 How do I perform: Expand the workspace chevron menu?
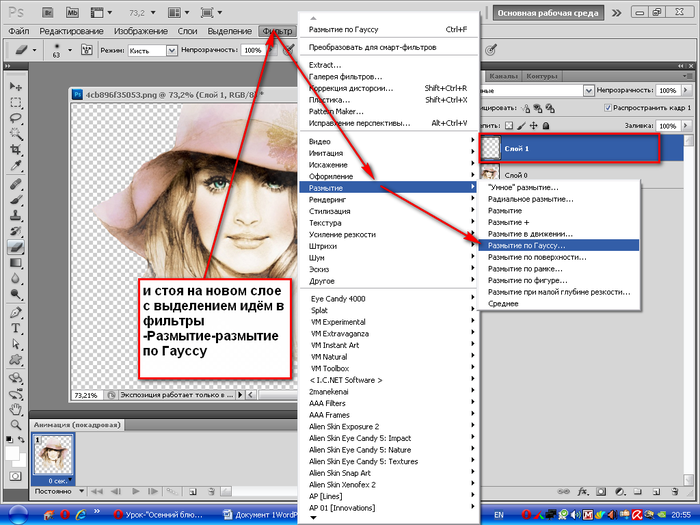pos(617,13)
